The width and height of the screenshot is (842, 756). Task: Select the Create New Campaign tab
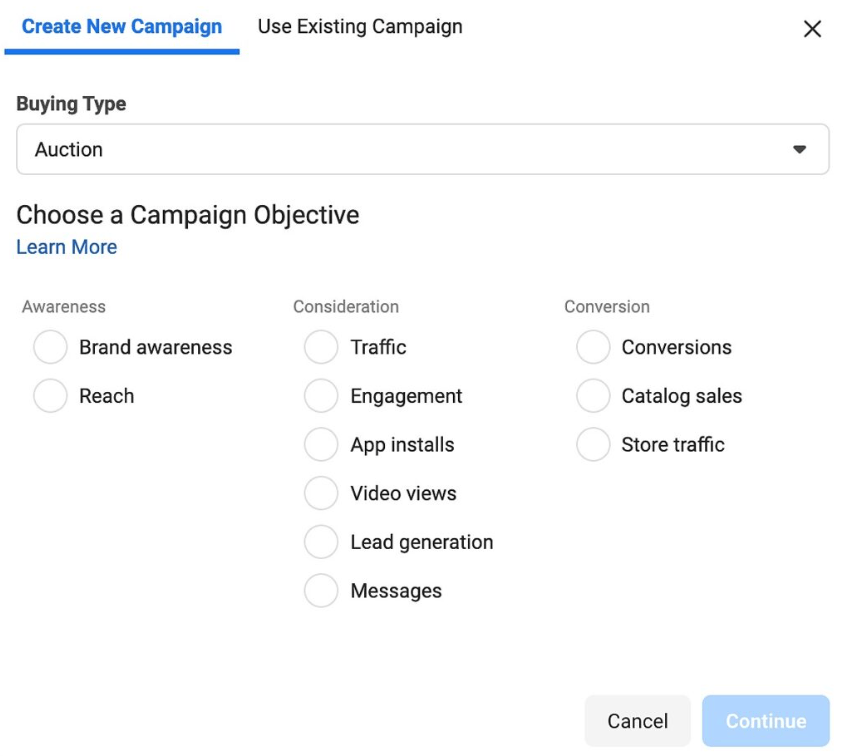122,27
